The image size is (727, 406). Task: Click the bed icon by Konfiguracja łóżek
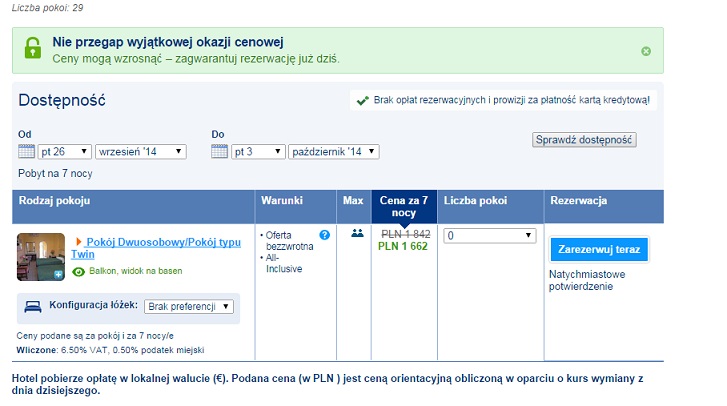32,306
